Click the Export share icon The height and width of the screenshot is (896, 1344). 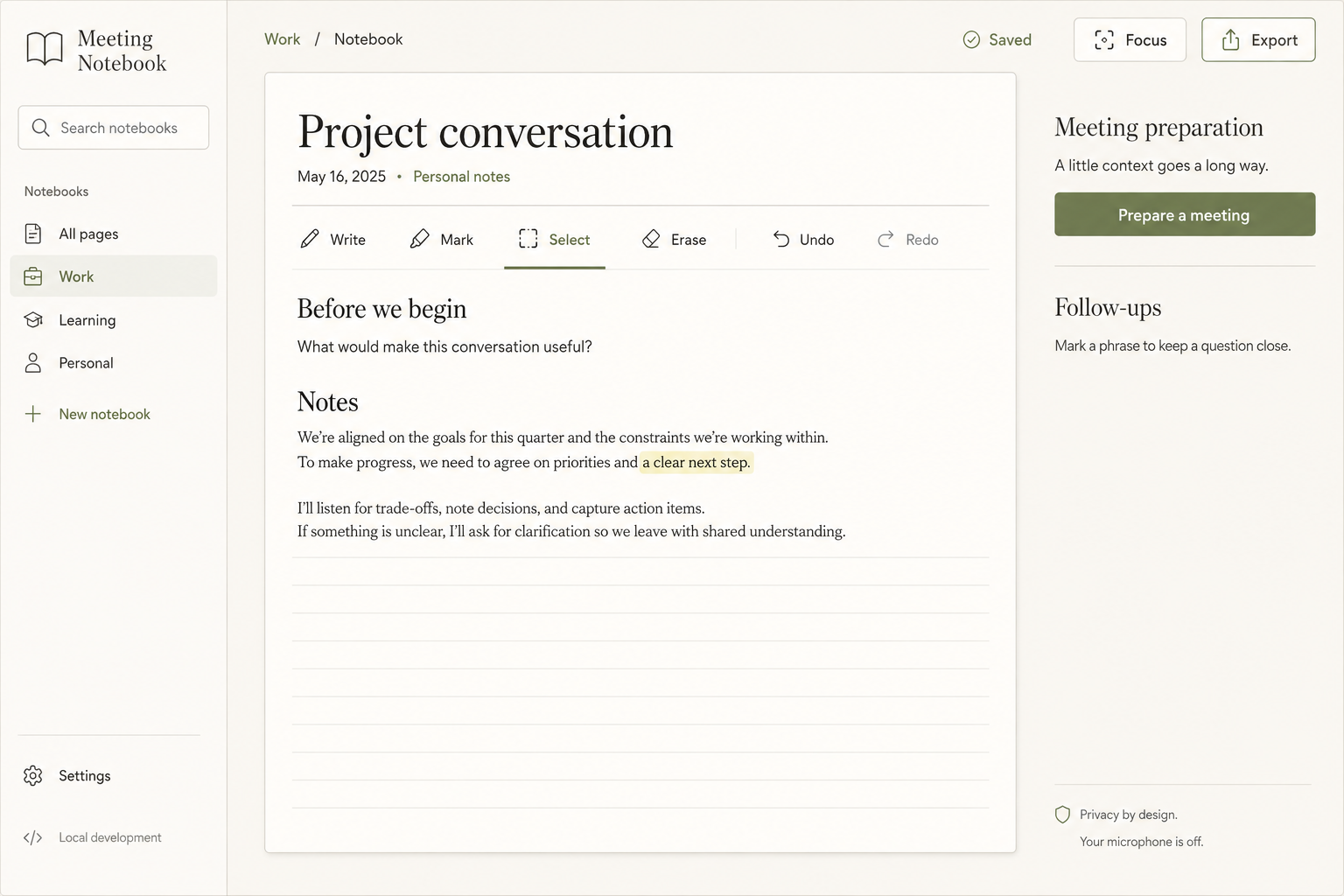pyautogui.click(x=1230, y=39)
